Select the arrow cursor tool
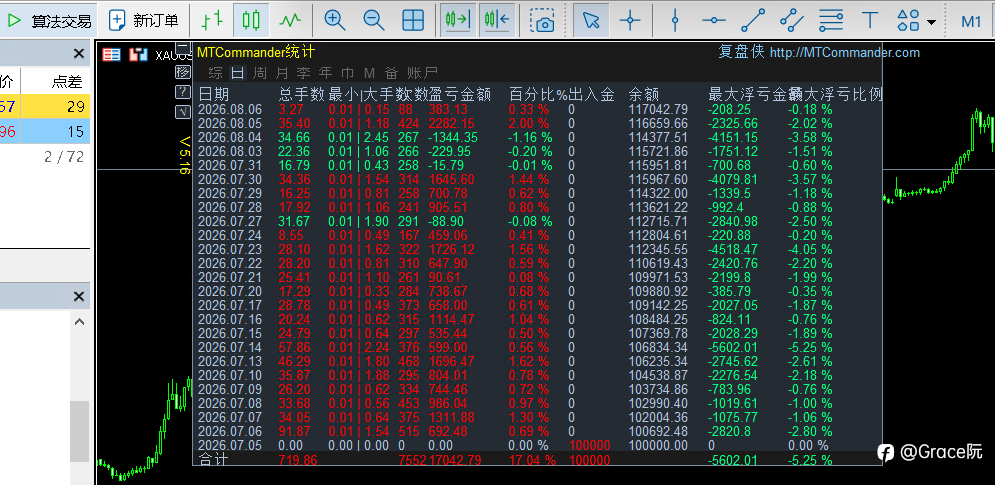 click(x=591, y=20)
